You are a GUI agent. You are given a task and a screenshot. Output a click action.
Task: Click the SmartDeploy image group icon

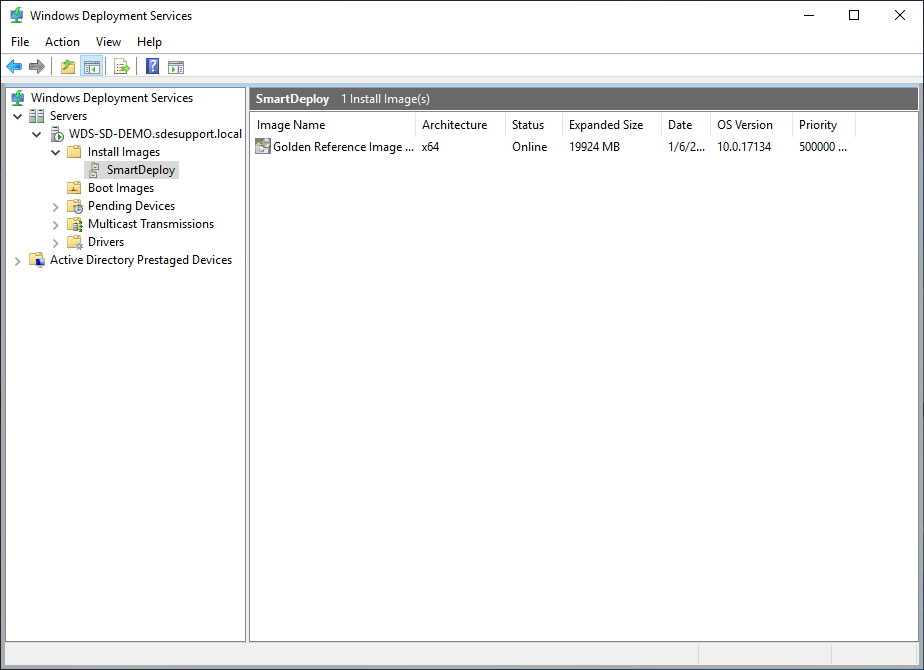[94, 170]
